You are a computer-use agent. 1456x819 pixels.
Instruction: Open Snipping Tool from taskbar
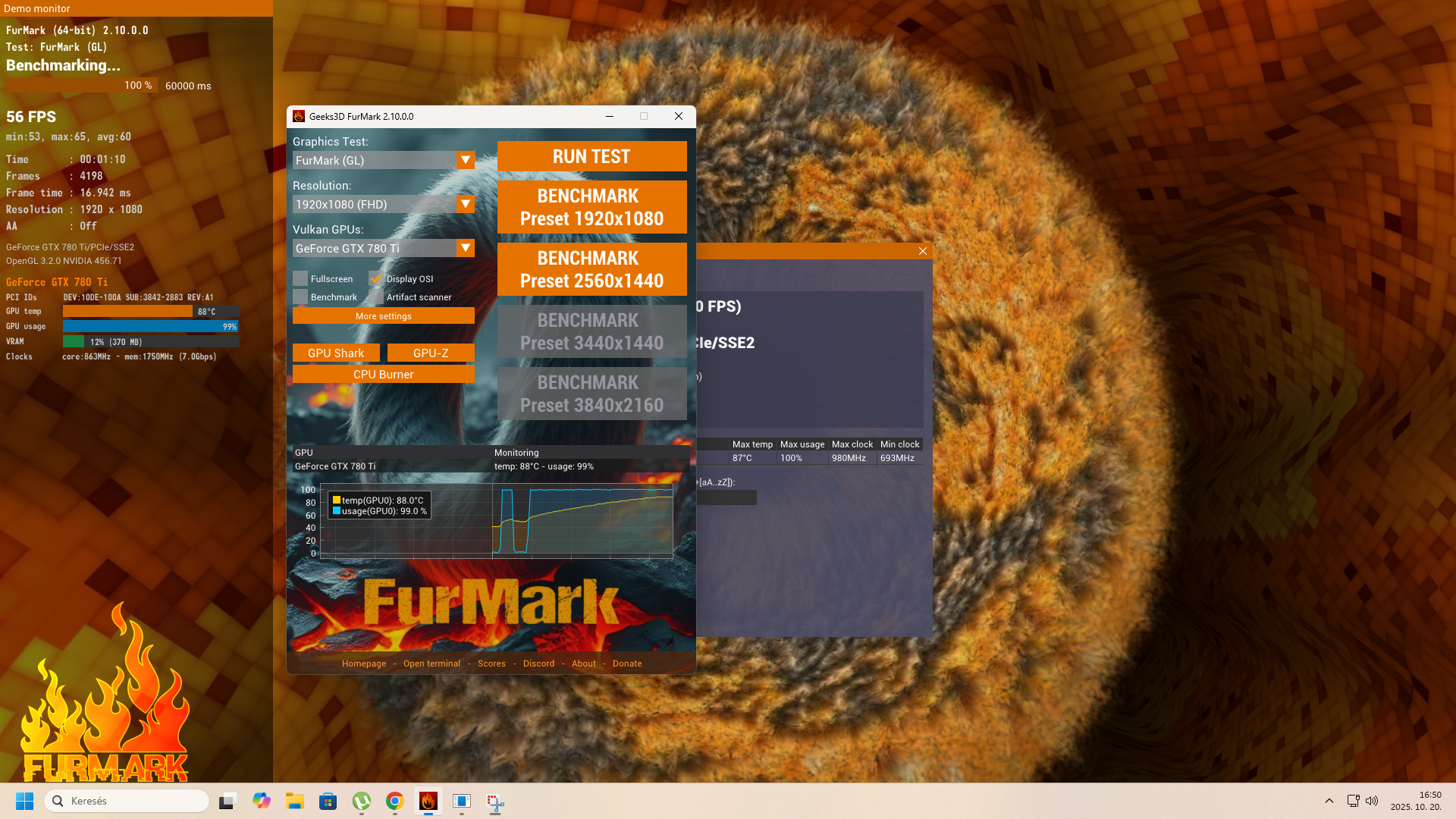494,802
